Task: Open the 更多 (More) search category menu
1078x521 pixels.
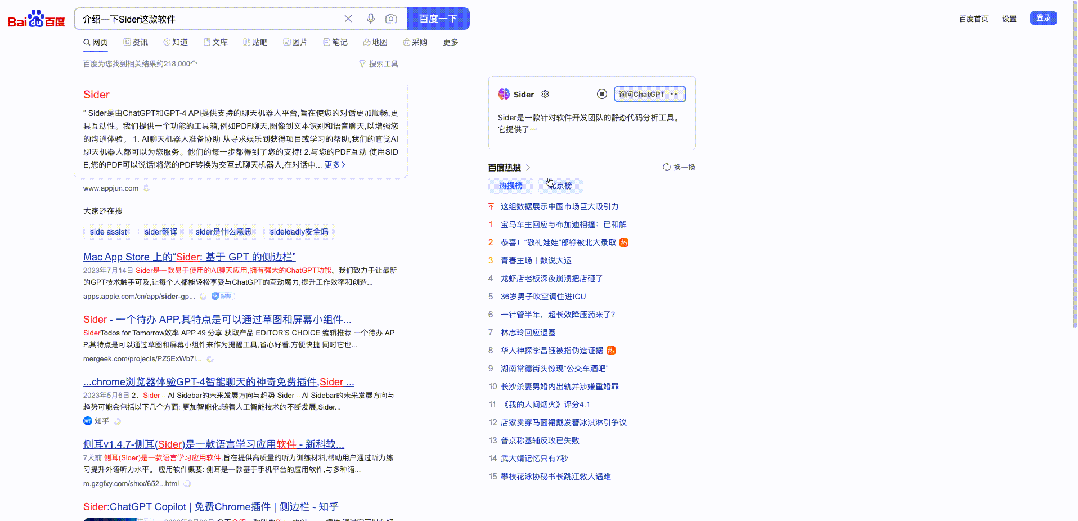Action: pos(450,42)
